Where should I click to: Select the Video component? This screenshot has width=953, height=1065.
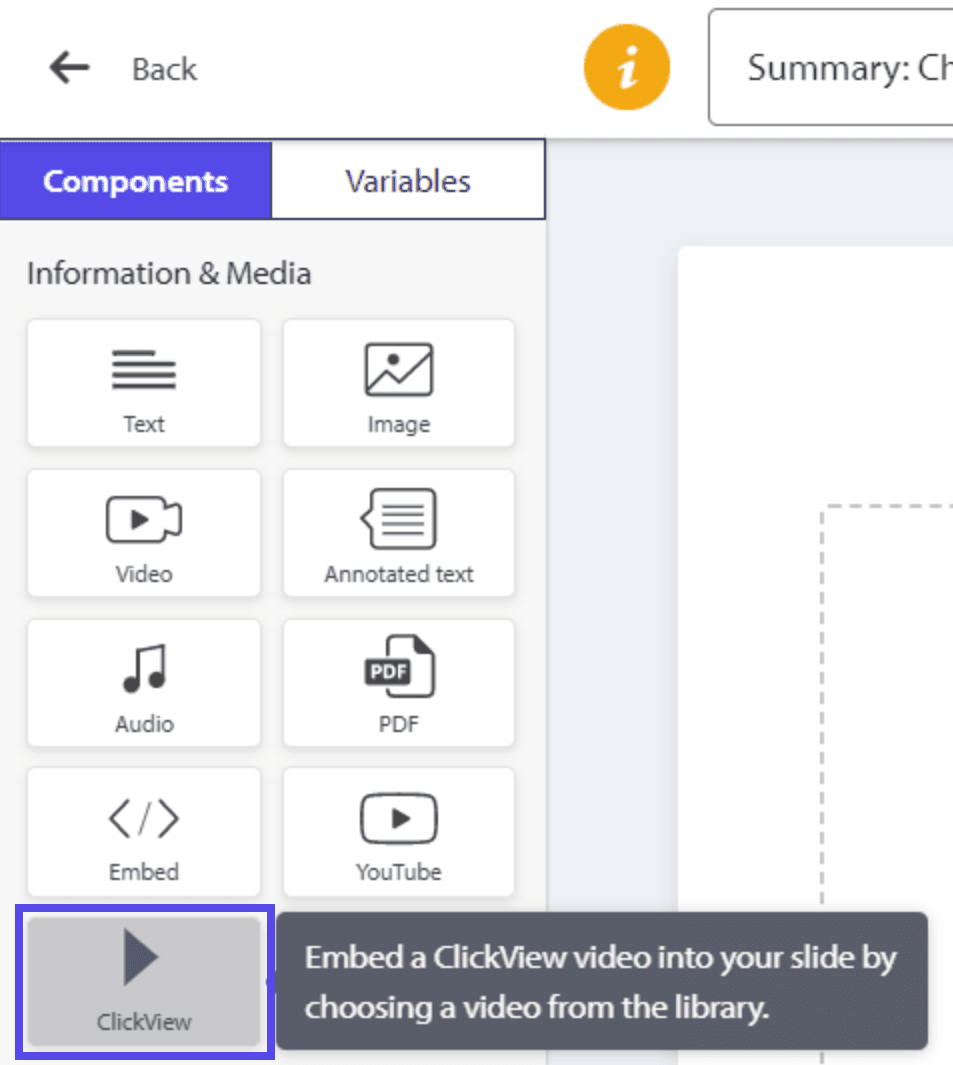[143, 533]
